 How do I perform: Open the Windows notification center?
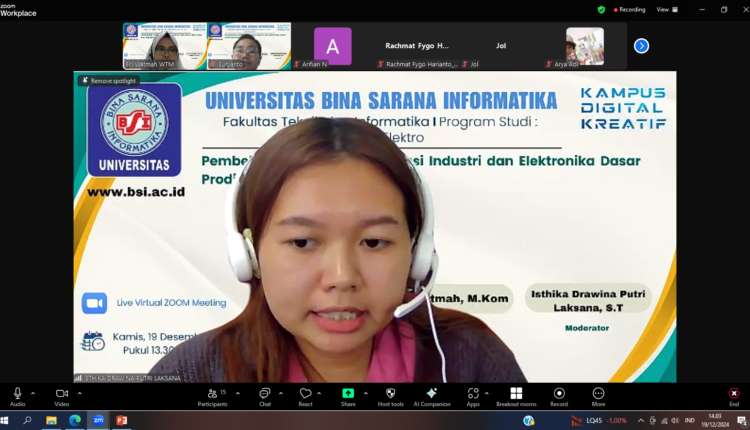click(x=742, y=420)
